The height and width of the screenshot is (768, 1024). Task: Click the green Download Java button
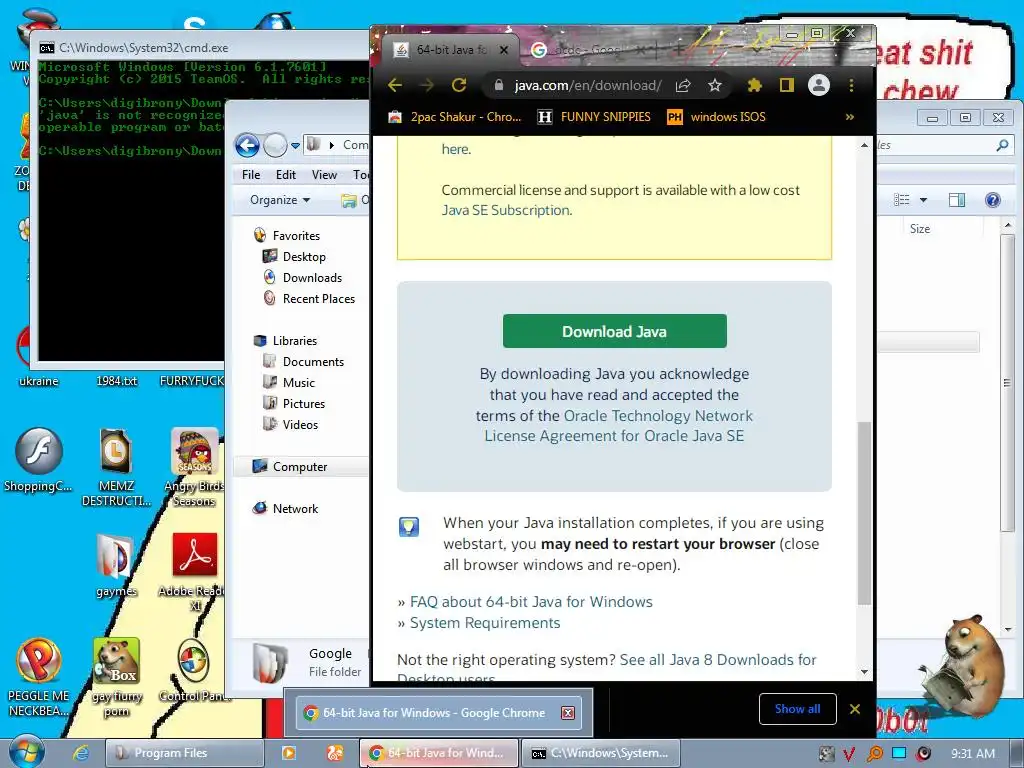[x=615, y=331]
